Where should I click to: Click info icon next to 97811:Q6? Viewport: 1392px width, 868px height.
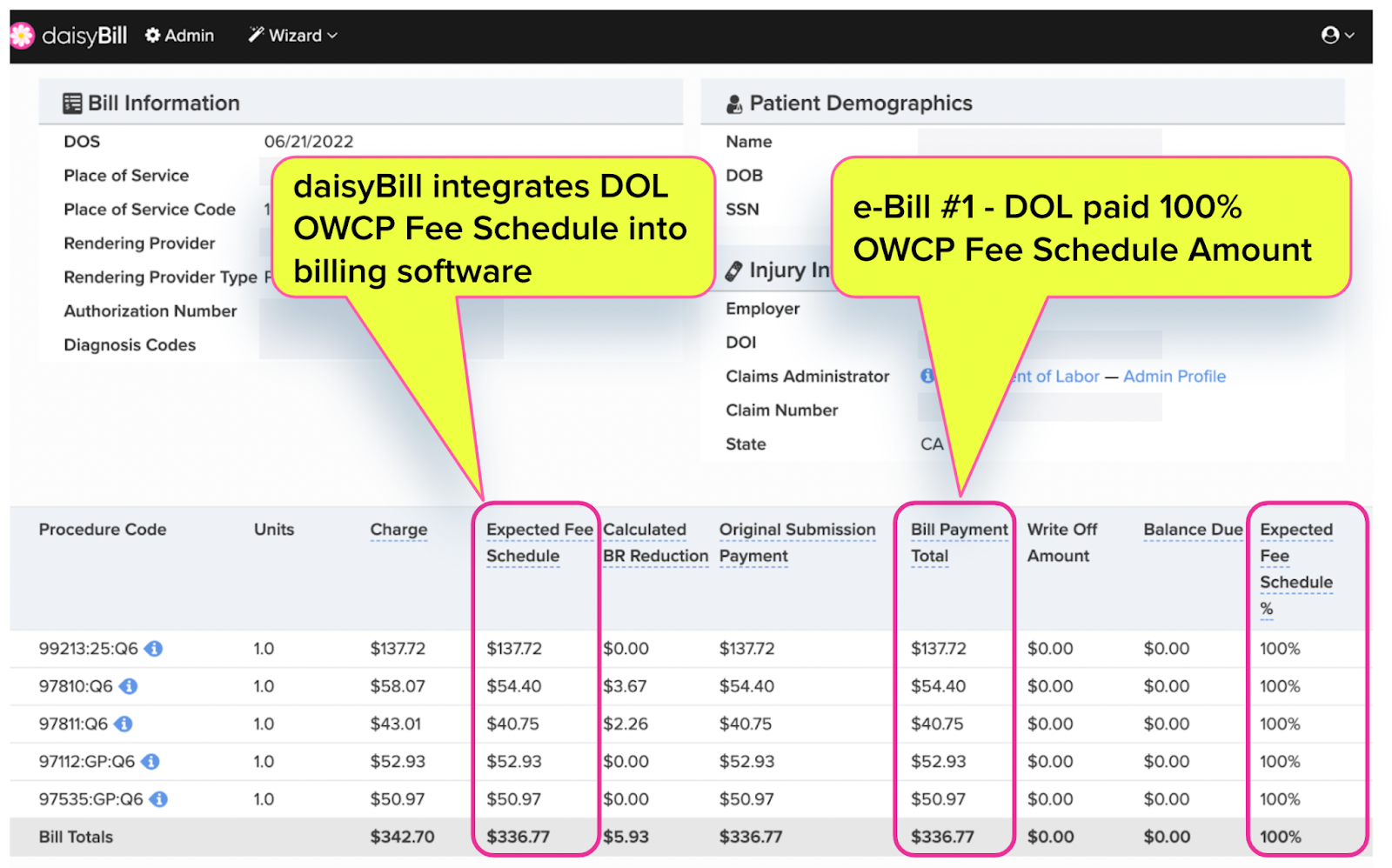pyautogui.click(x=124, y=724)
